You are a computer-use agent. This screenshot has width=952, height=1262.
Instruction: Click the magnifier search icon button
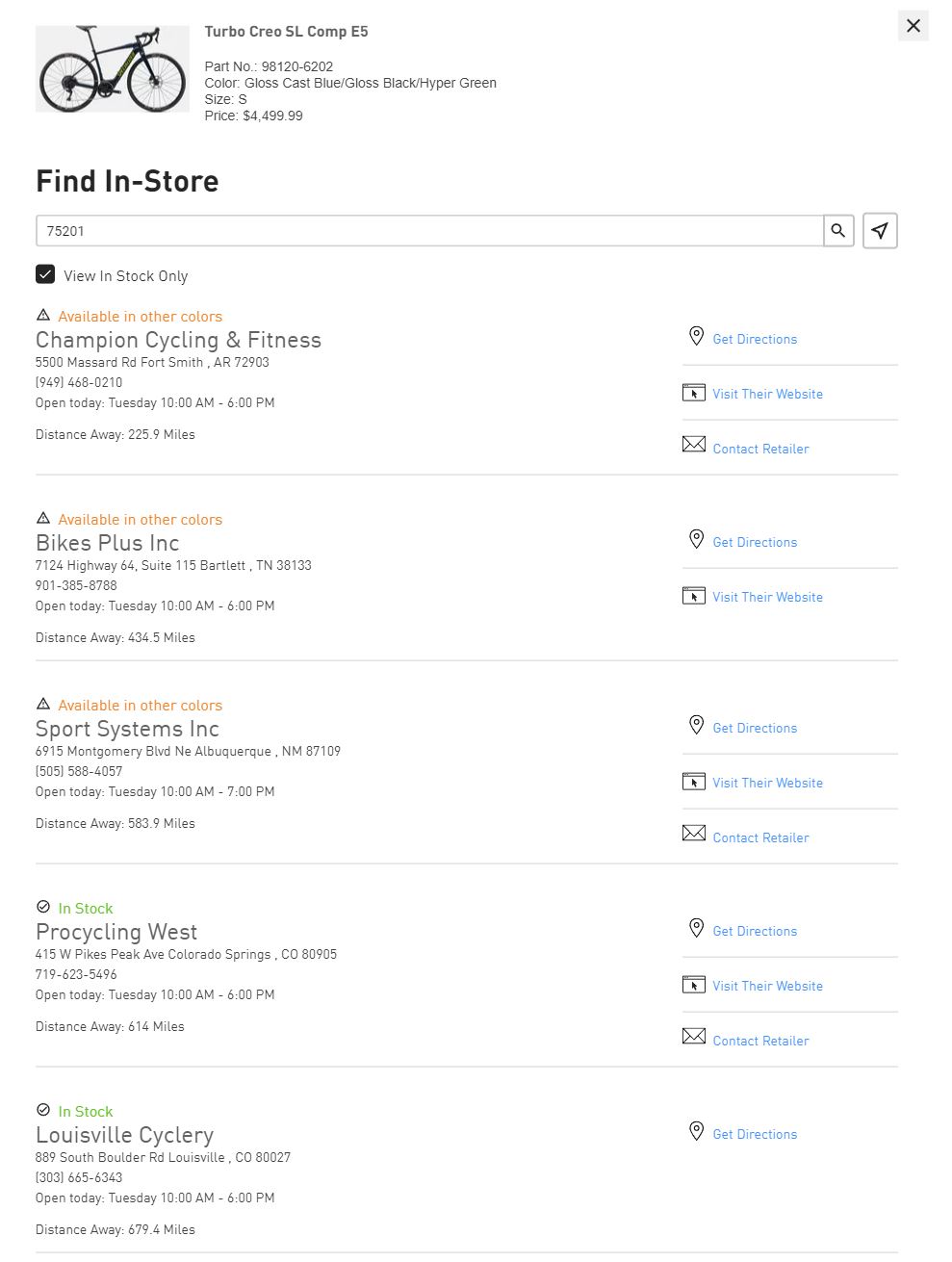point(838,231)
